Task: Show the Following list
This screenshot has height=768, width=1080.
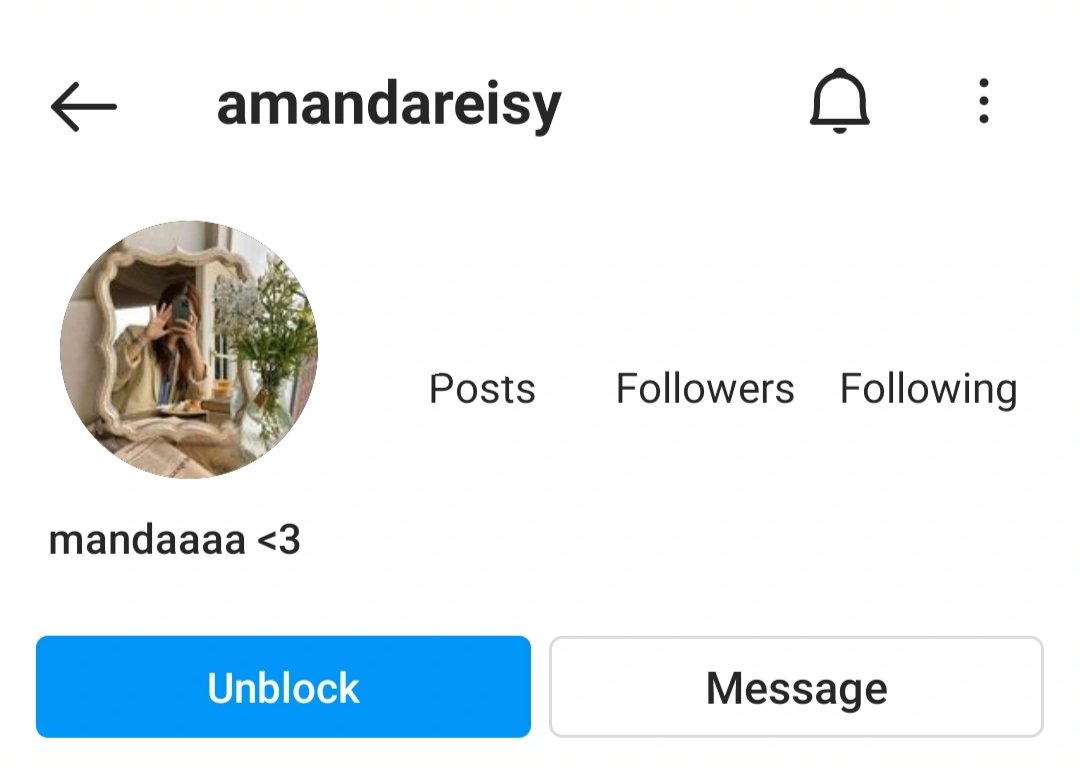Action: coord(928,390)
